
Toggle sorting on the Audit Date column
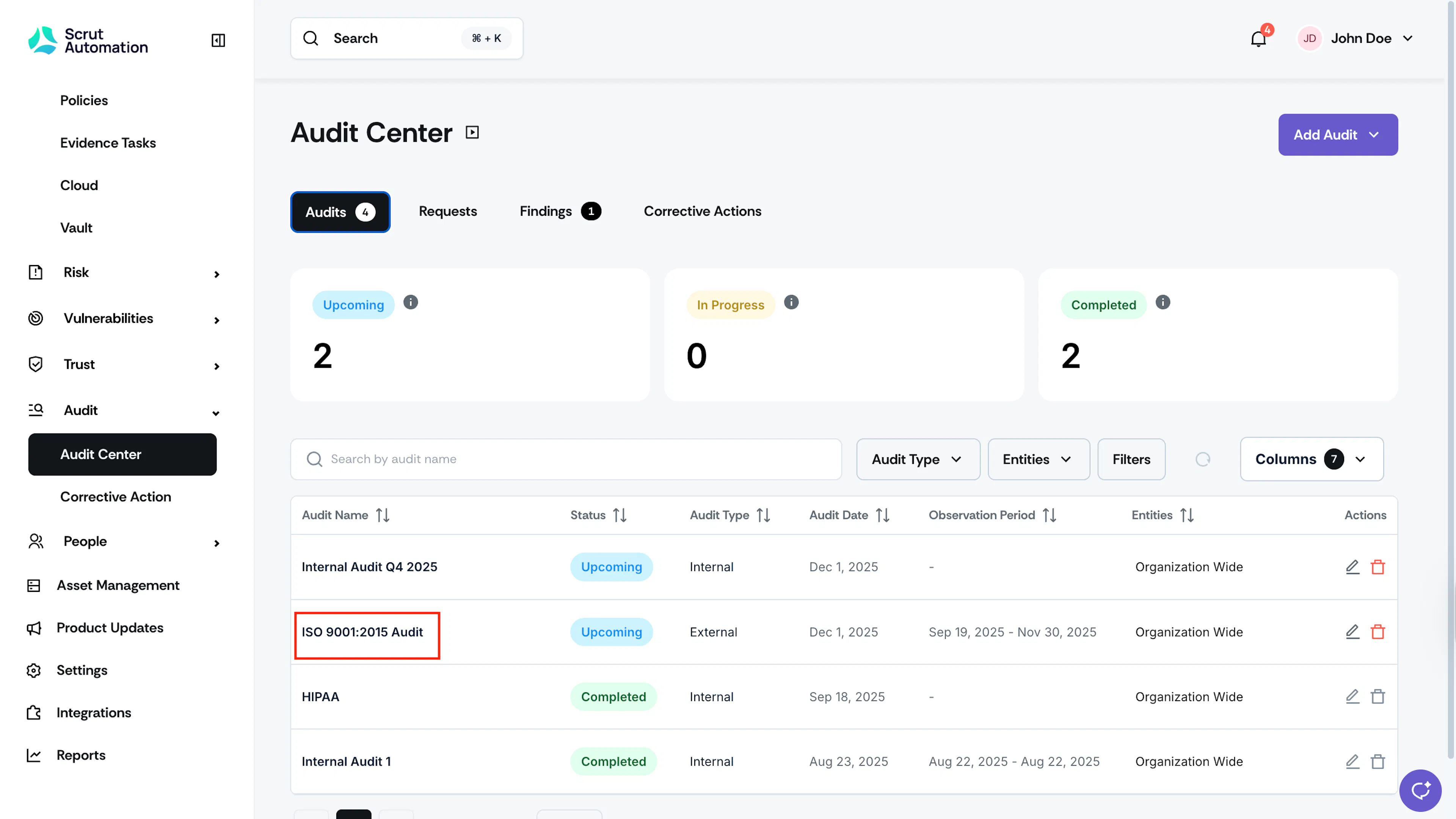pos(882,516)
